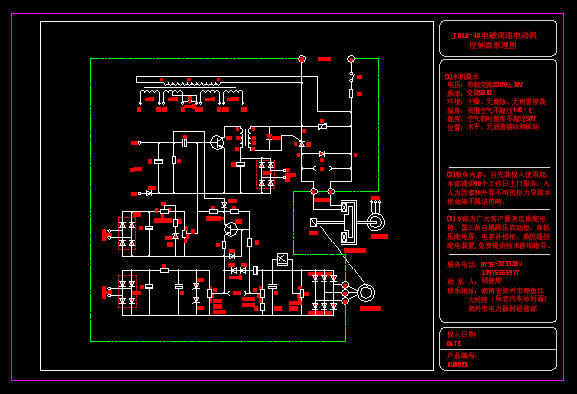Click the section (2) service content paragraph
The width and height of the screenshot is (577, 394).
[x=499, y=188]
